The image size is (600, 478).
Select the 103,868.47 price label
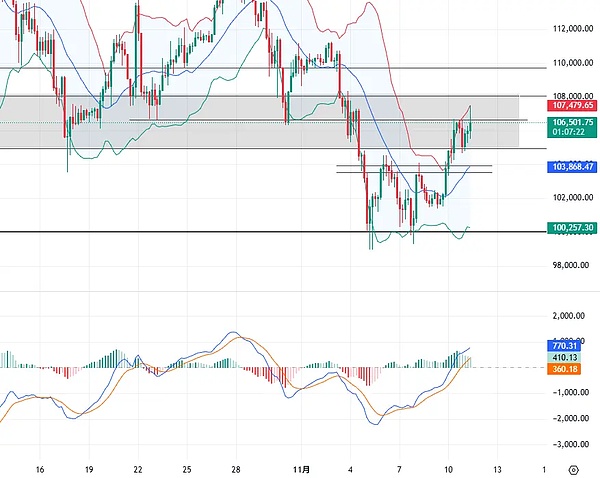tap(573, 166)
